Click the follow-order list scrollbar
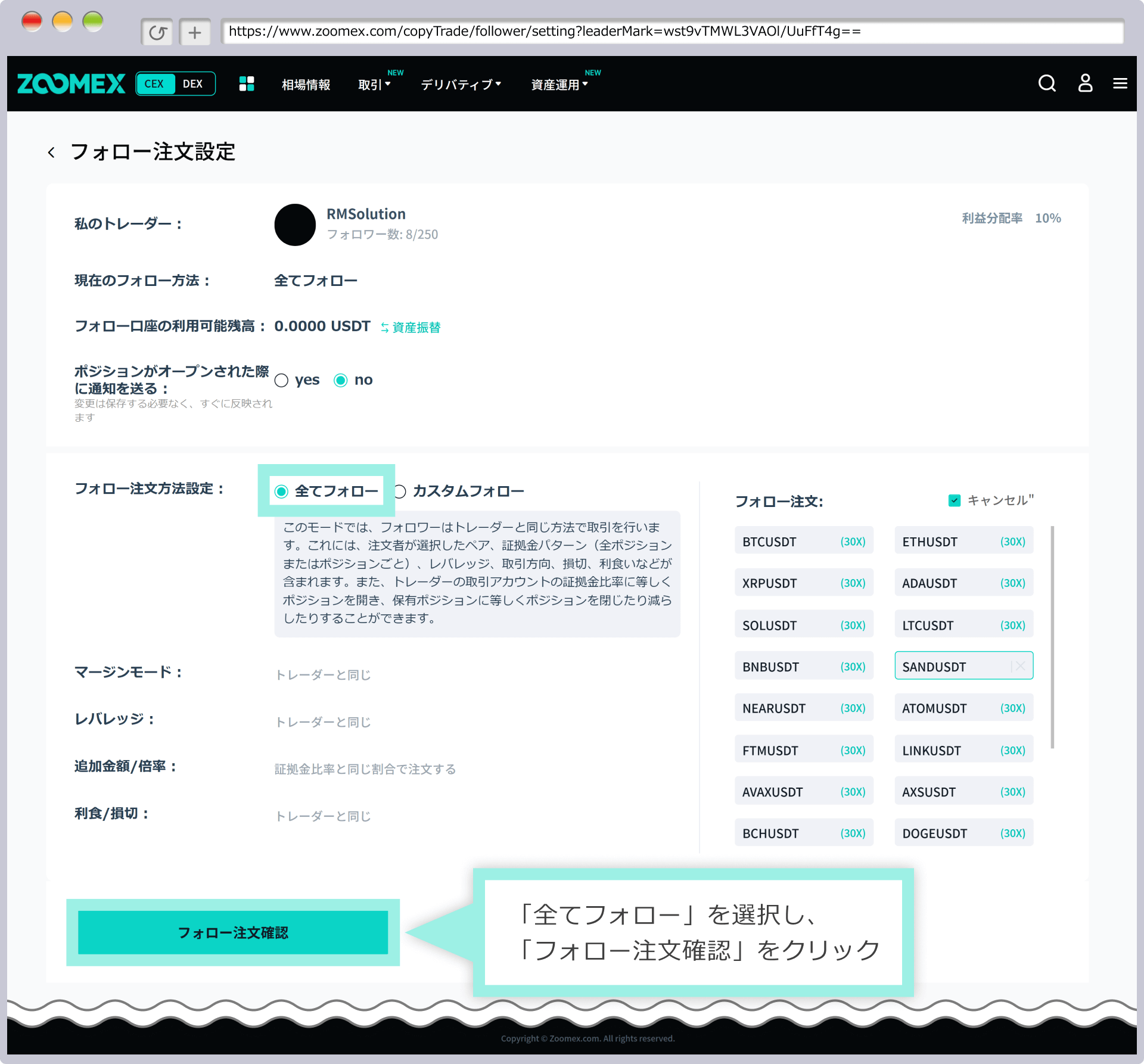 tap(1052, 636)
